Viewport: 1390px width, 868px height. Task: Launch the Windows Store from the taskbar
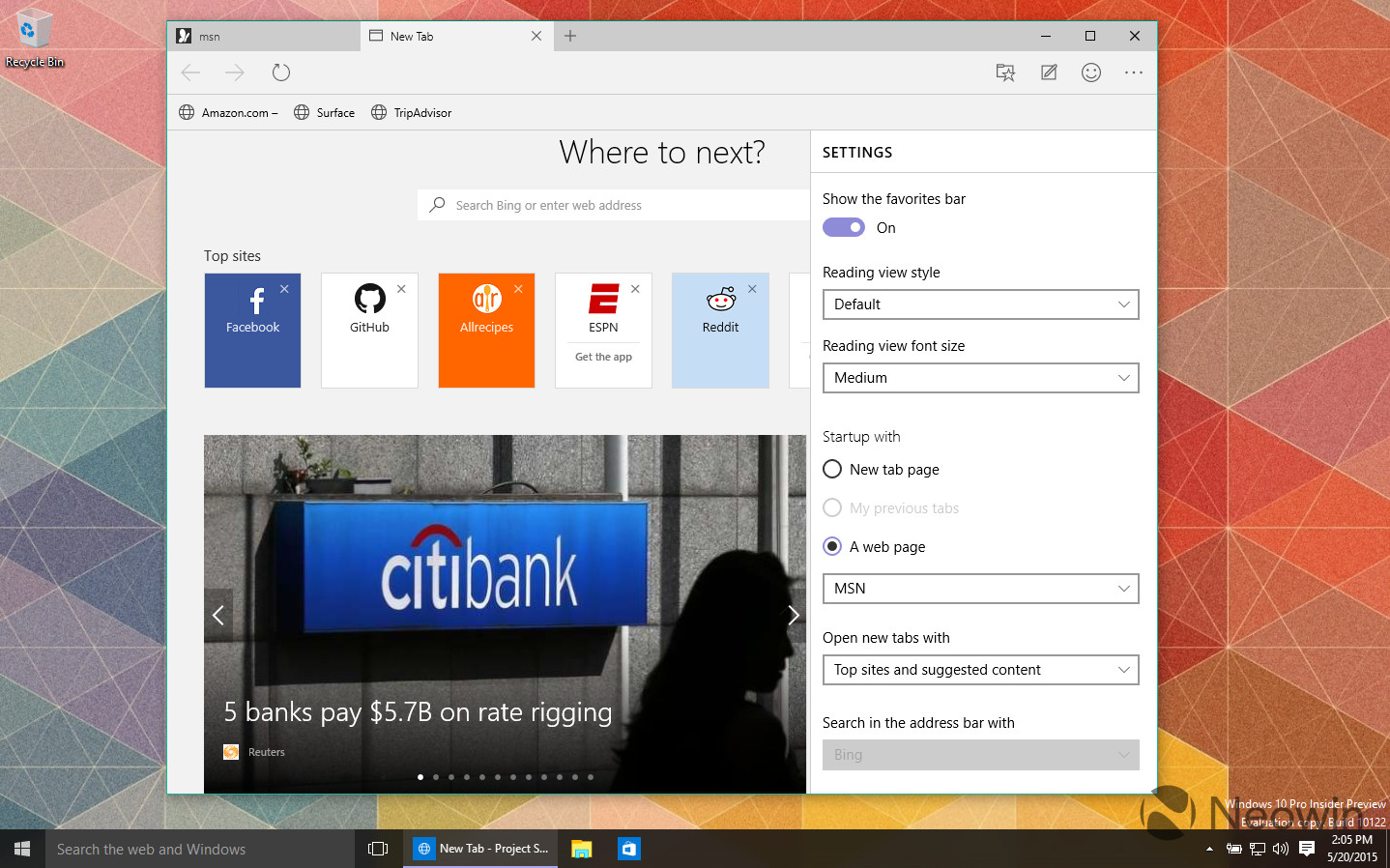[x=629, y=848]
